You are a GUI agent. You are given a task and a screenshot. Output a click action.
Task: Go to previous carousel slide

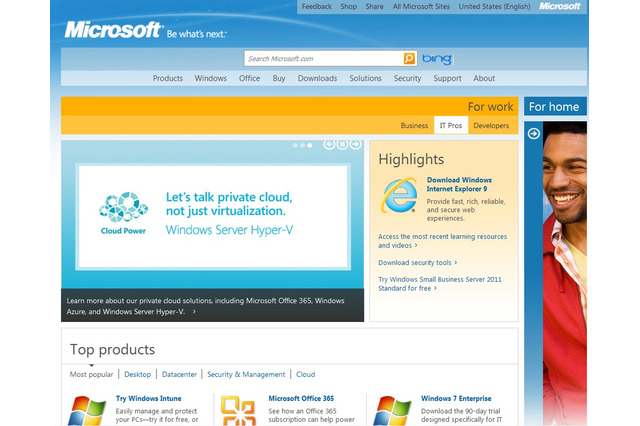[330, 144]
